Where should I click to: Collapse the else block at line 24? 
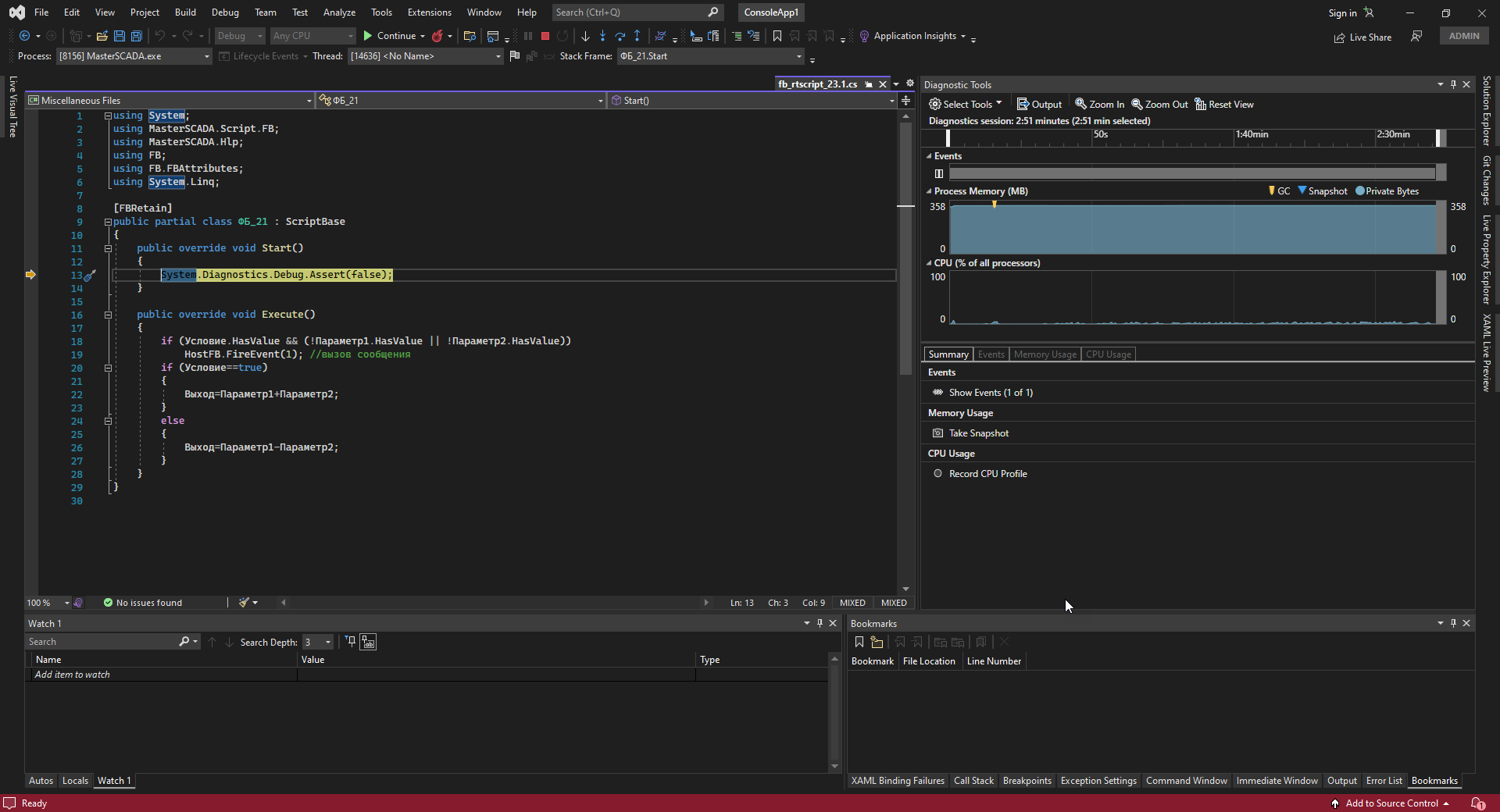pyautogui.click(x=108, y=421)
